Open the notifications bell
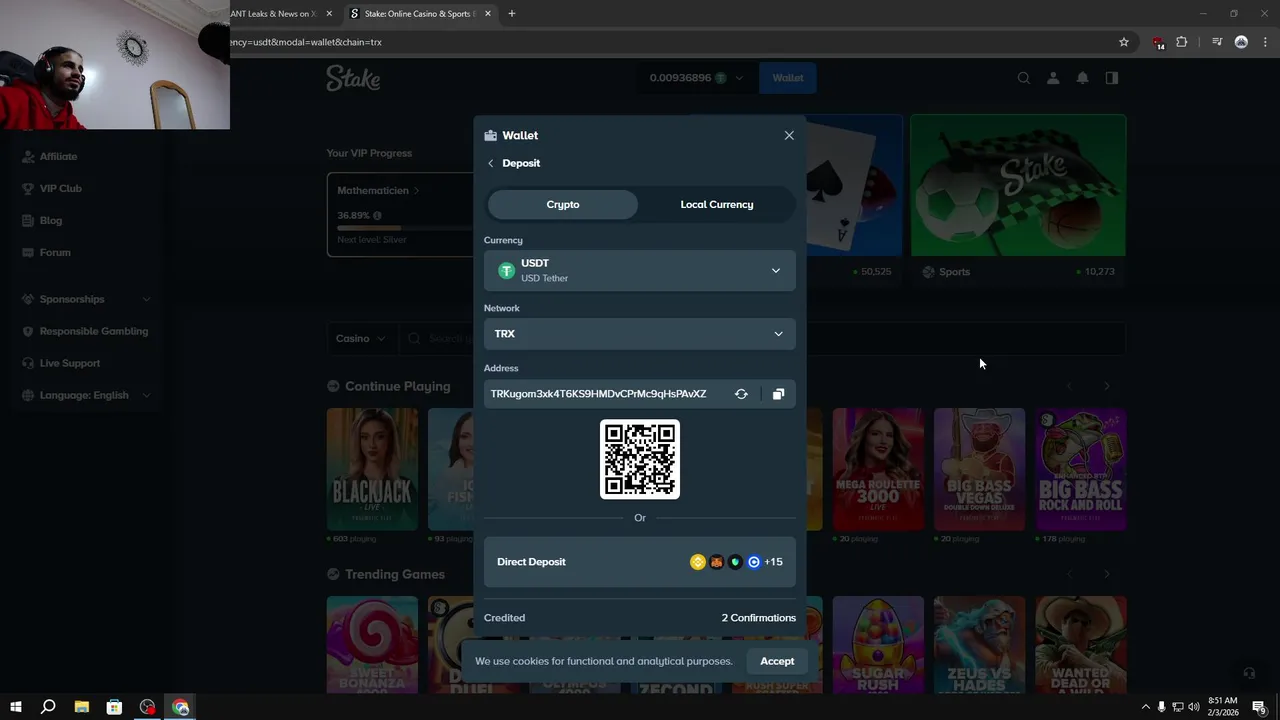The height and width of the screenshot is (720, 1280). 1082,78
